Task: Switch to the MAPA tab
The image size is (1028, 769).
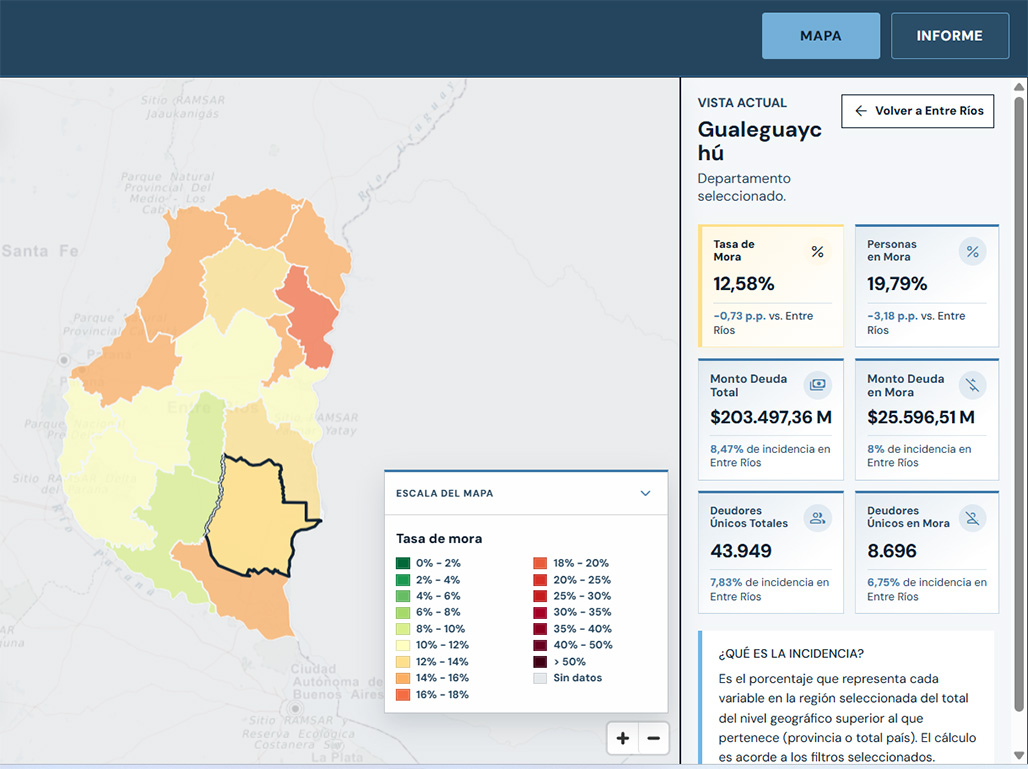Action: coord(821,36)
